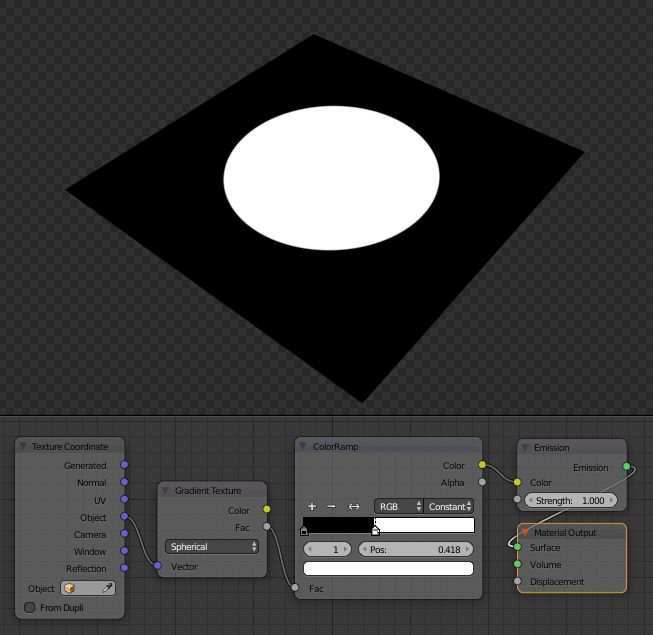This screenshot has height=635, width=653.
Task: Open the RGB color mode dropdown
Action: [x=399, y=506]
